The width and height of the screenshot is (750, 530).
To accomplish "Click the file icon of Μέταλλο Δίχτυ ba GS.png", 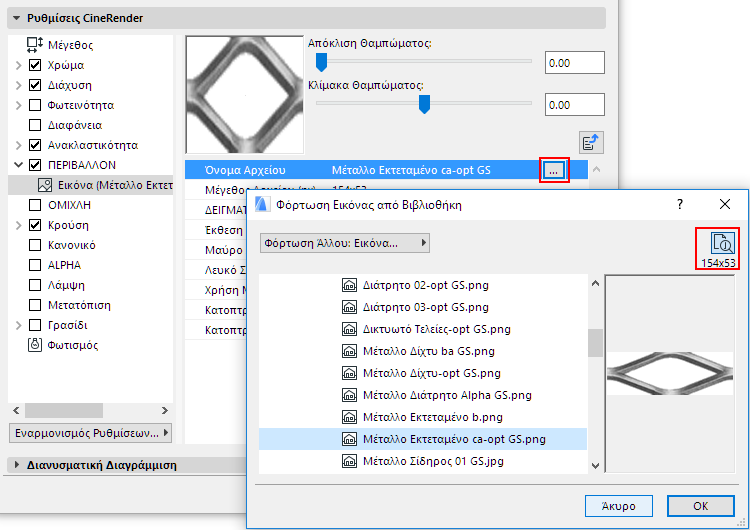I will tap(349, 351).
